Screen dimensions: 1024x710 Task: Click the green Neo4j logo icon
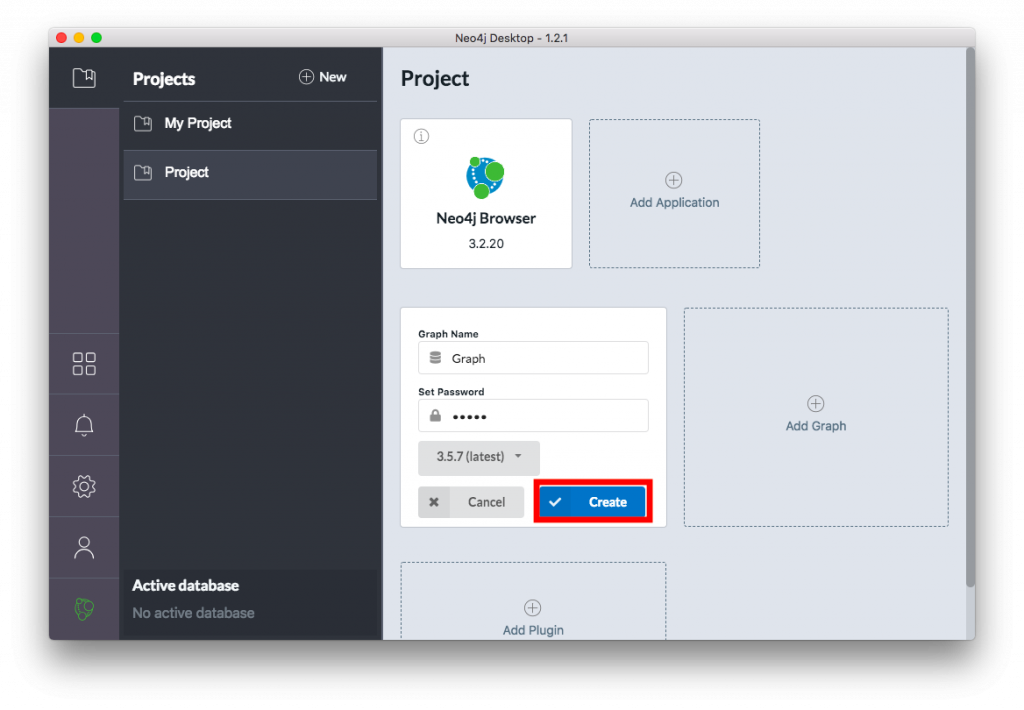coord(84,609)
